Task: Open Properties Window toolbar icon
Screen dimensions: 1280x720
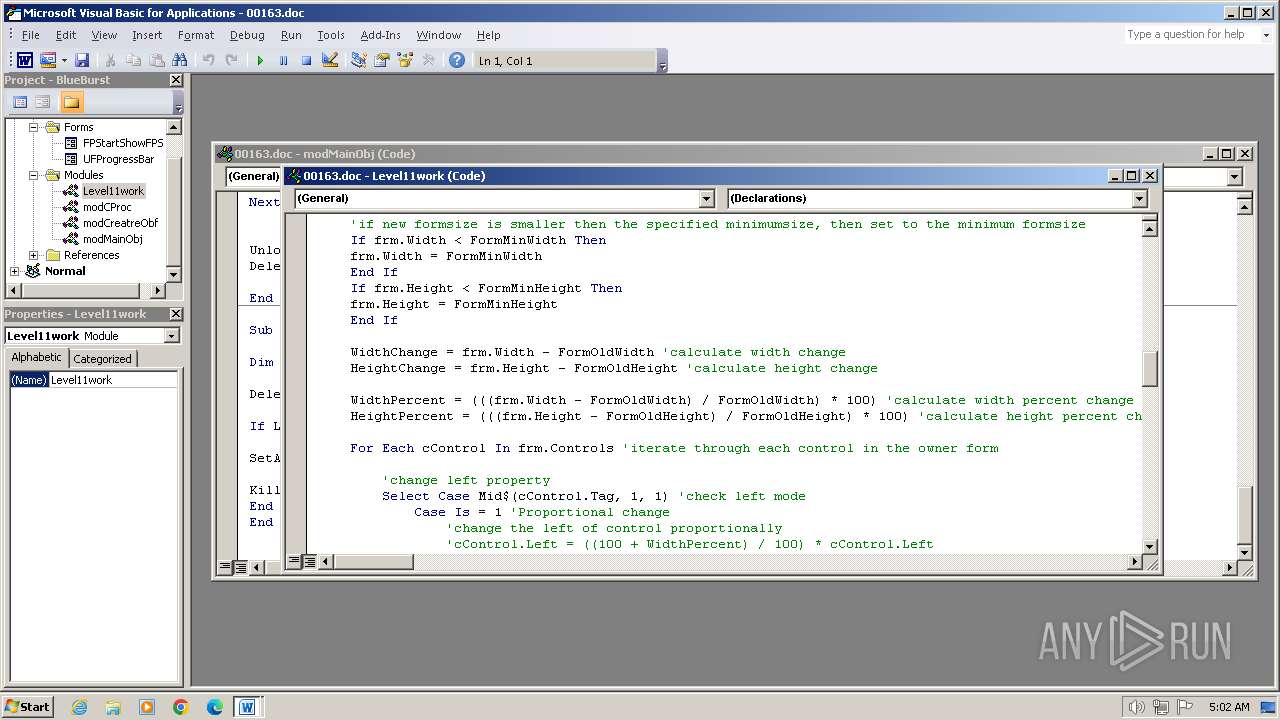Action: coord(381,61)
